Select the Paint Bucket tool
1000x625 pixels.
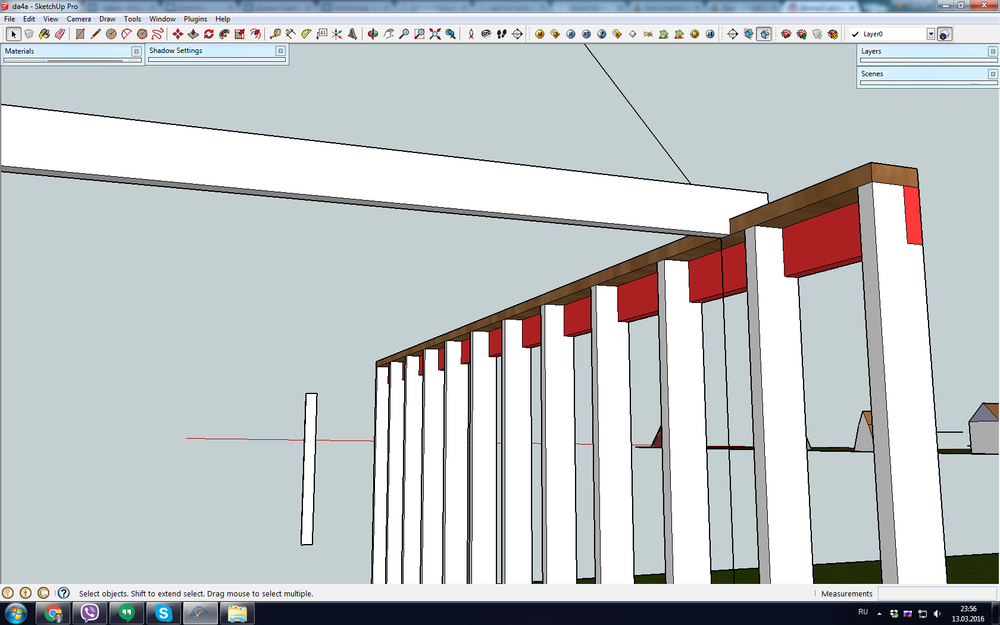[44, 34]
